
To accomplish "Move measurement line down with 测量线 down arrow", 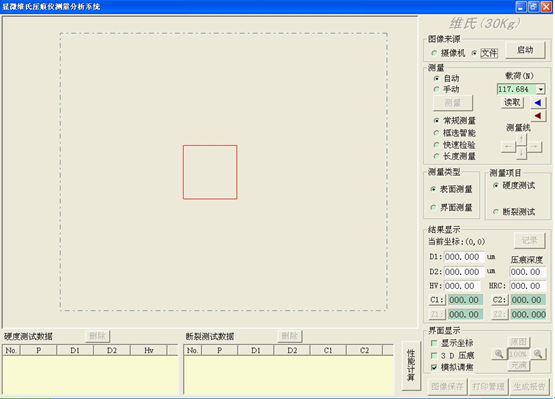I will coord(521,153).
